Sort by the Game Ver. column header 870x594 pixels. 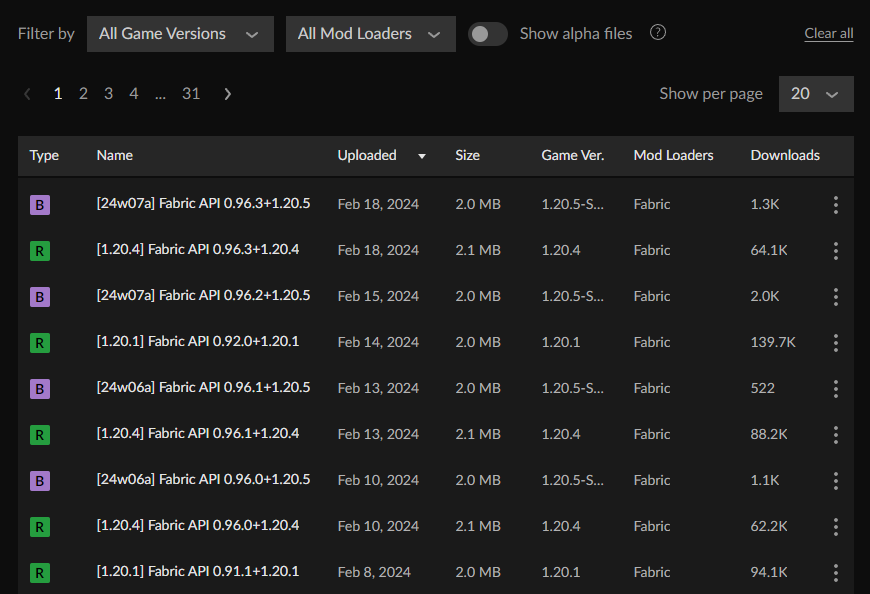(573, 155)
